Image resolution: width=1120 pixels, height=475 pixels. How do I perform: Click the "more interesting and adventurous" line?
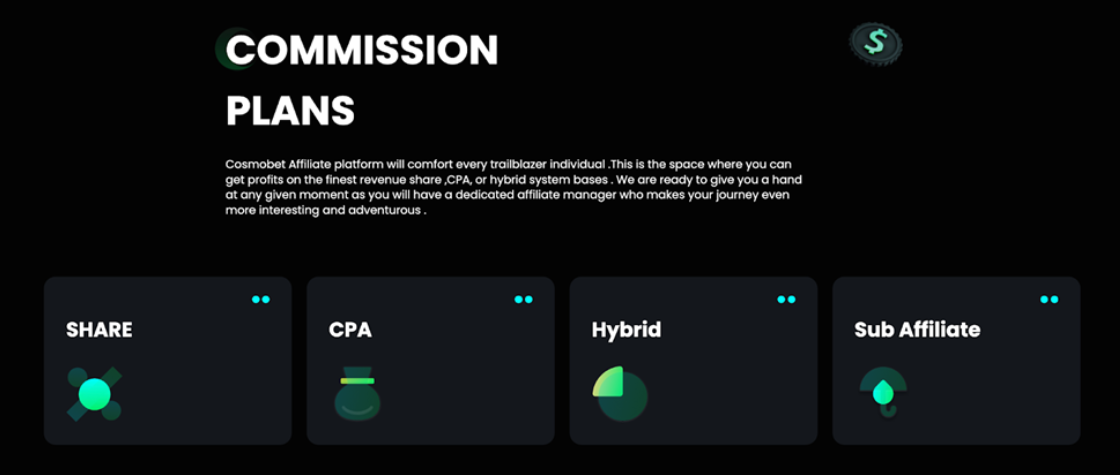[x=326, y=211]
